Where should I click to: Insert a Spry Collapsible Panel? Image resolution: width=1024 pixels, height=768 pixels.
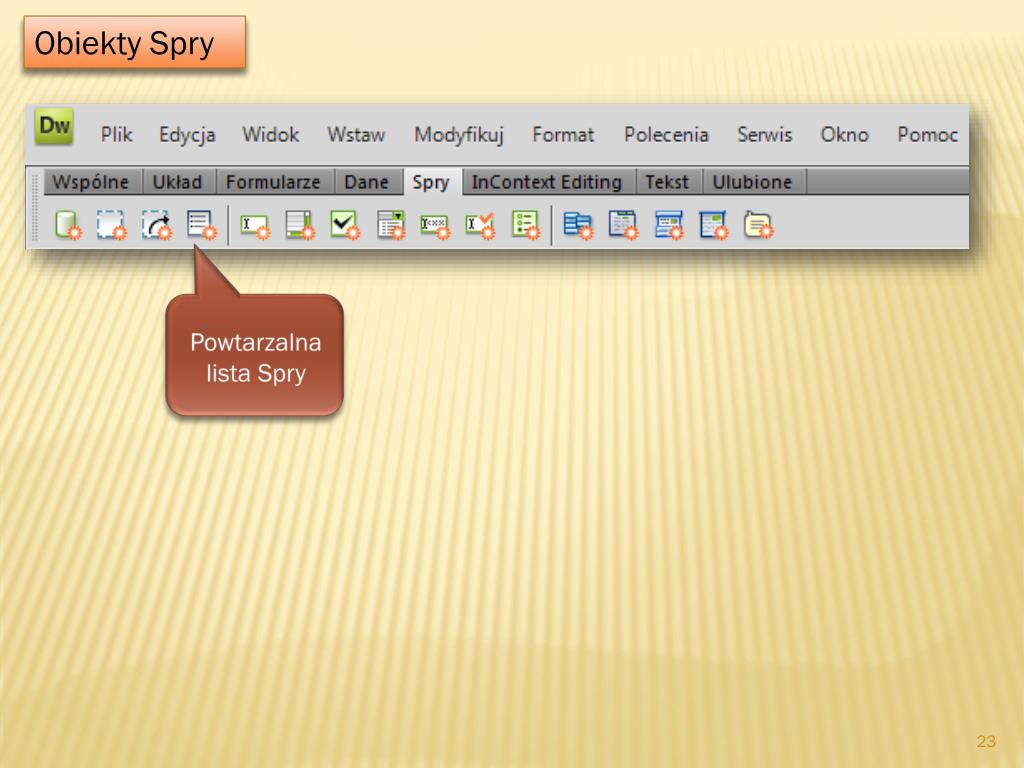pyautogui.click(x=713, y=225)
